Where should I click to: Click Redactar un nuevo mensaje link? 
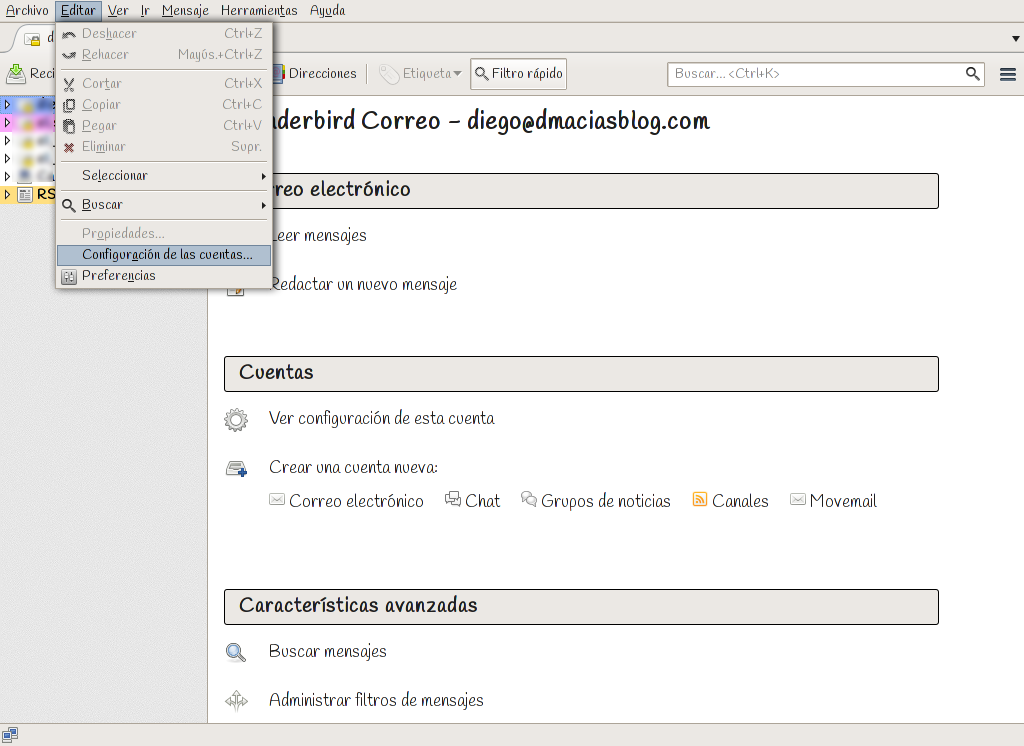[x=364, y=285]
